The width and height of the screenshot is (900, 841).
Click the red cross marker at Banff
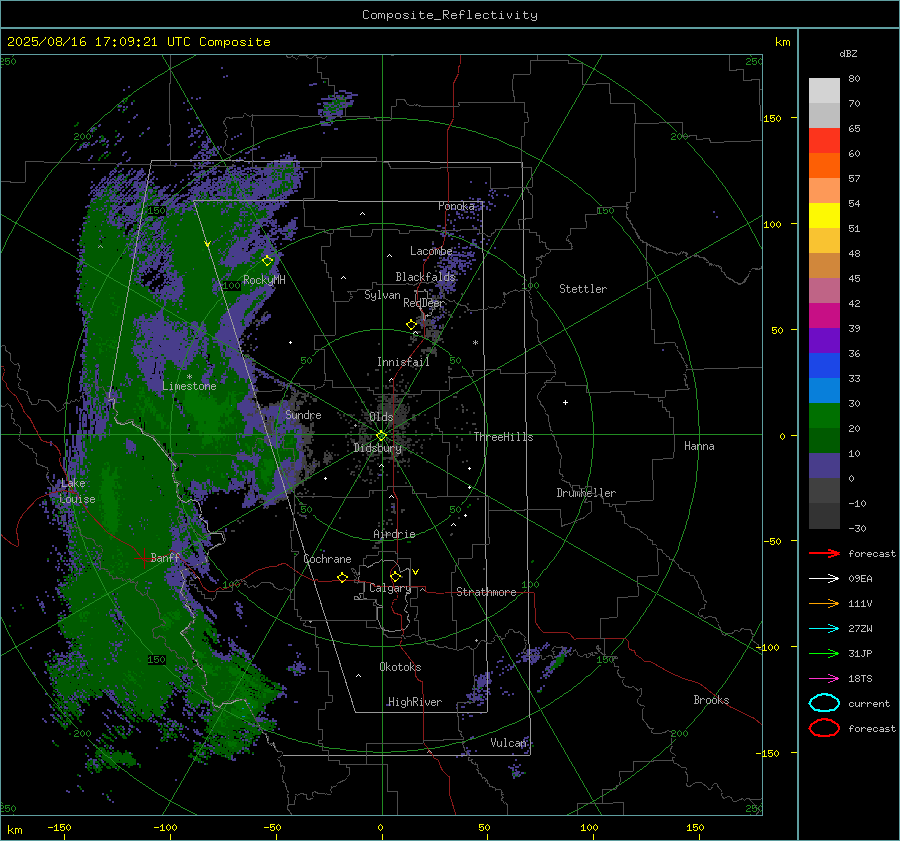click(x=143, y=558)
